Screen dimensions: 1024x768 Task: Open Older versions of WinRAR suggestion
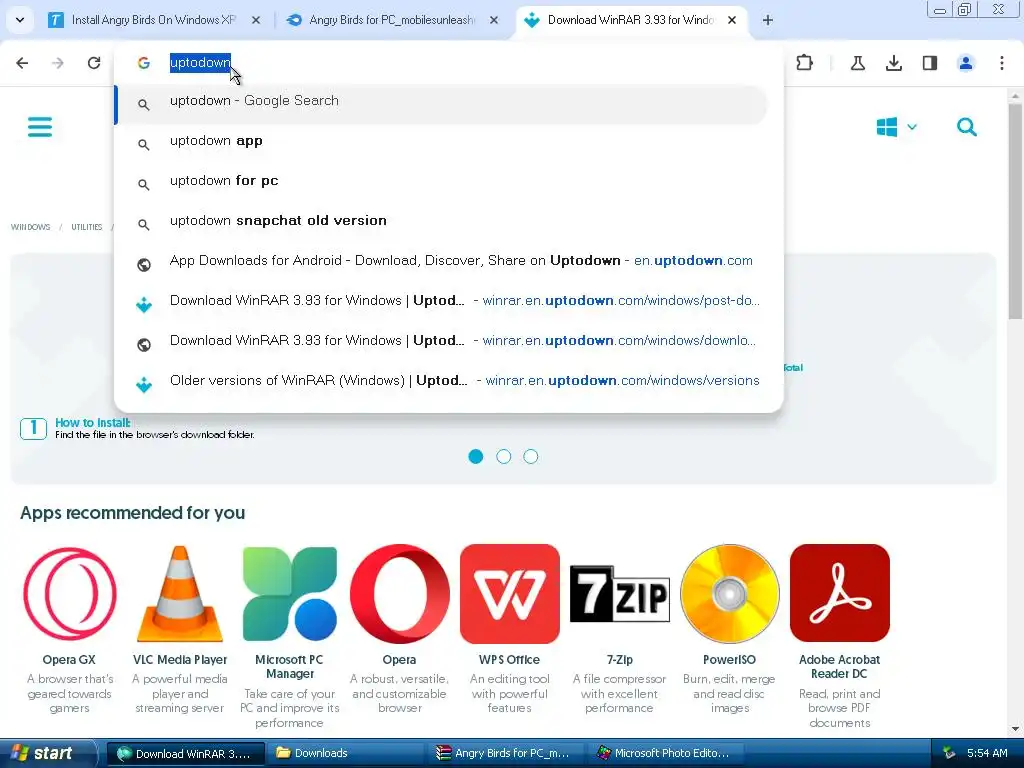[441, 381]
